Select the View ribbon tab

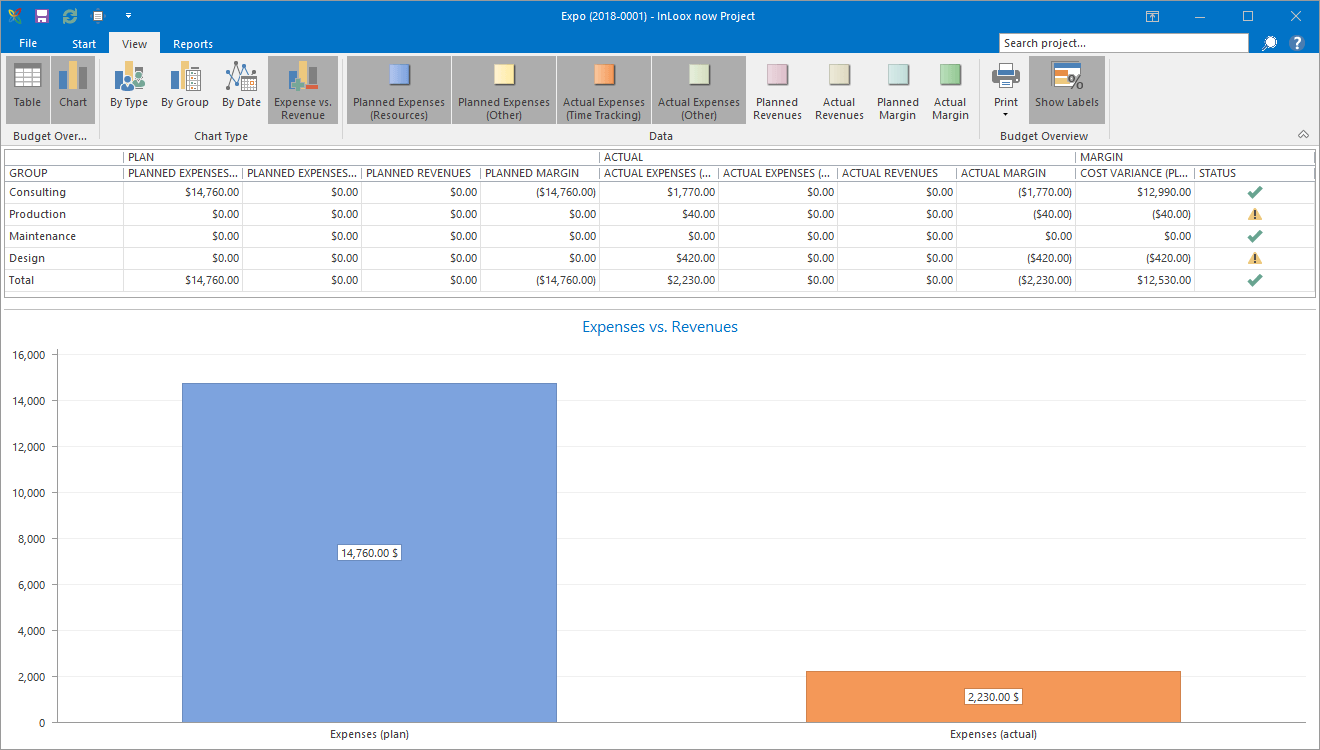click(x=135, y=43)
